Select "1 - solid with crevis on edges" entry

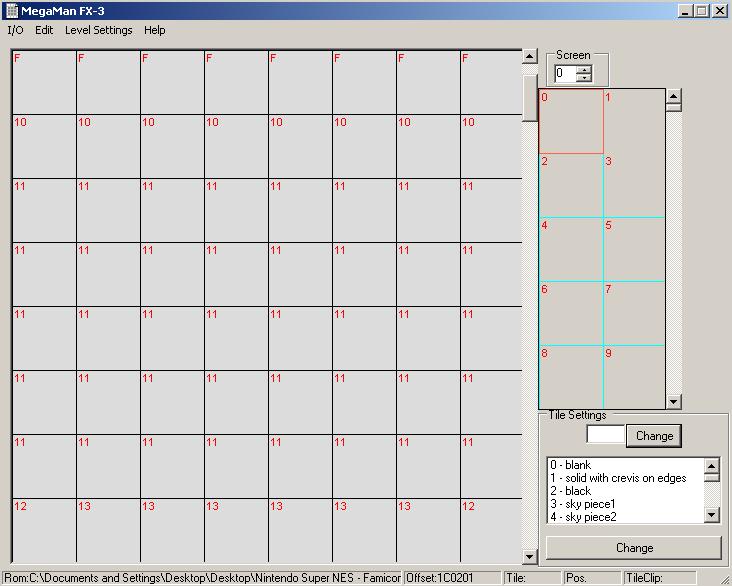pos(618,478)
